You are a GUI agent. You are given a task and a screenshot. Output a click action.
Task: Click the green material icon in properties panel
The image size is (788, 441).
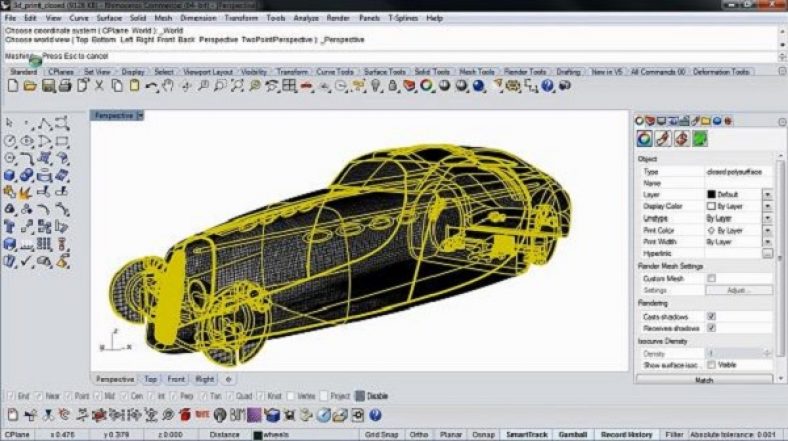700,139
